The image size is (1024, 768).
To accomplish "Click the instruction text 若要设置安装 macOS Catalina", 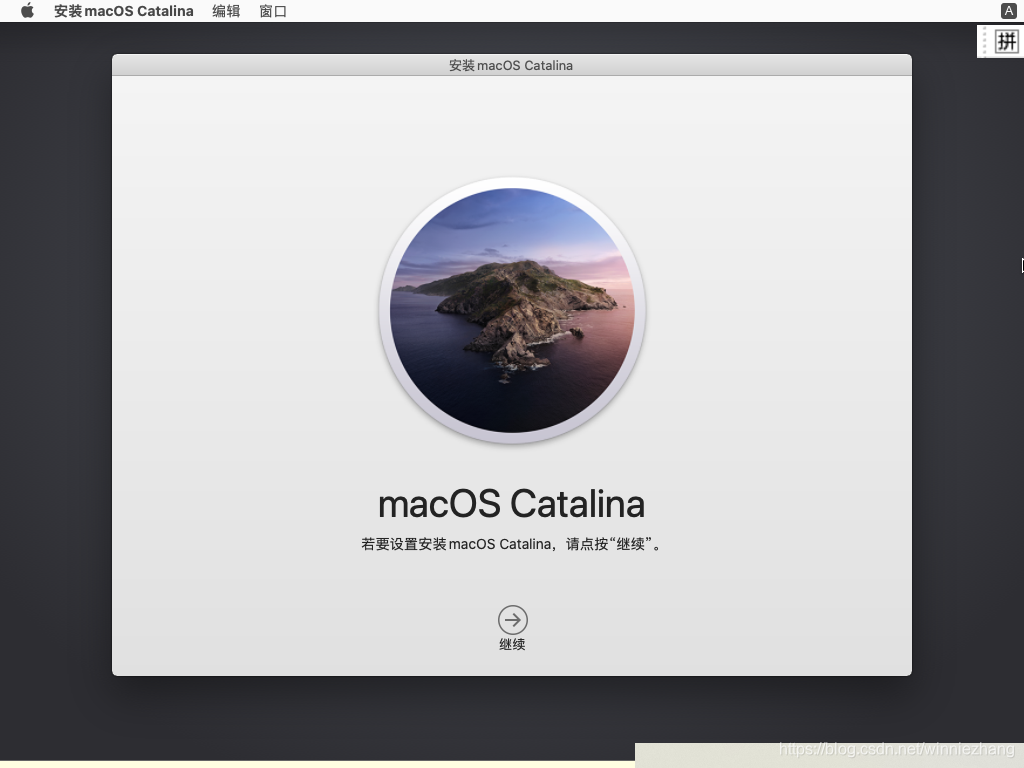I will pos(511,544).
